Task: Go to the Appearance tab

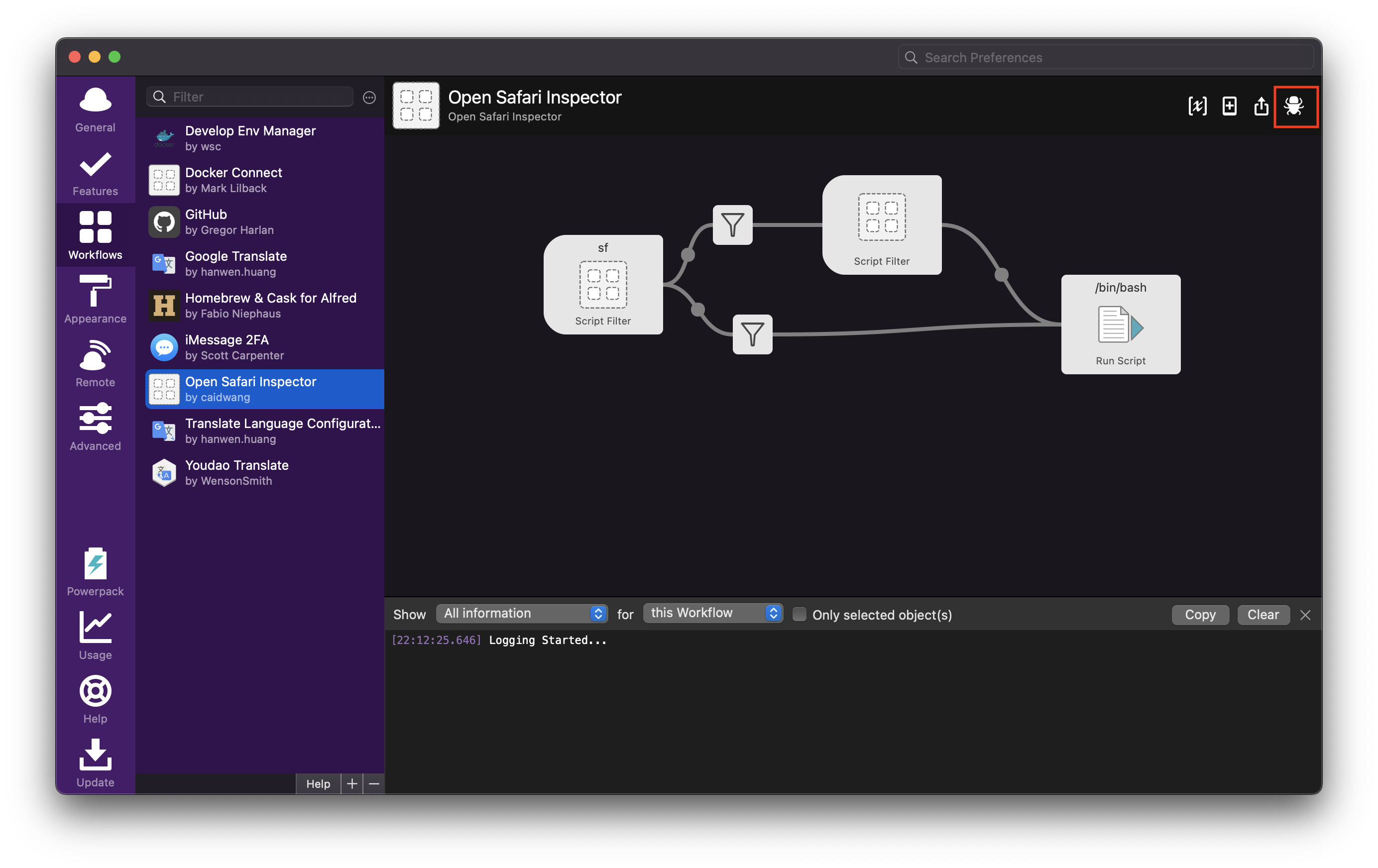Action: (x=95, y=299)
